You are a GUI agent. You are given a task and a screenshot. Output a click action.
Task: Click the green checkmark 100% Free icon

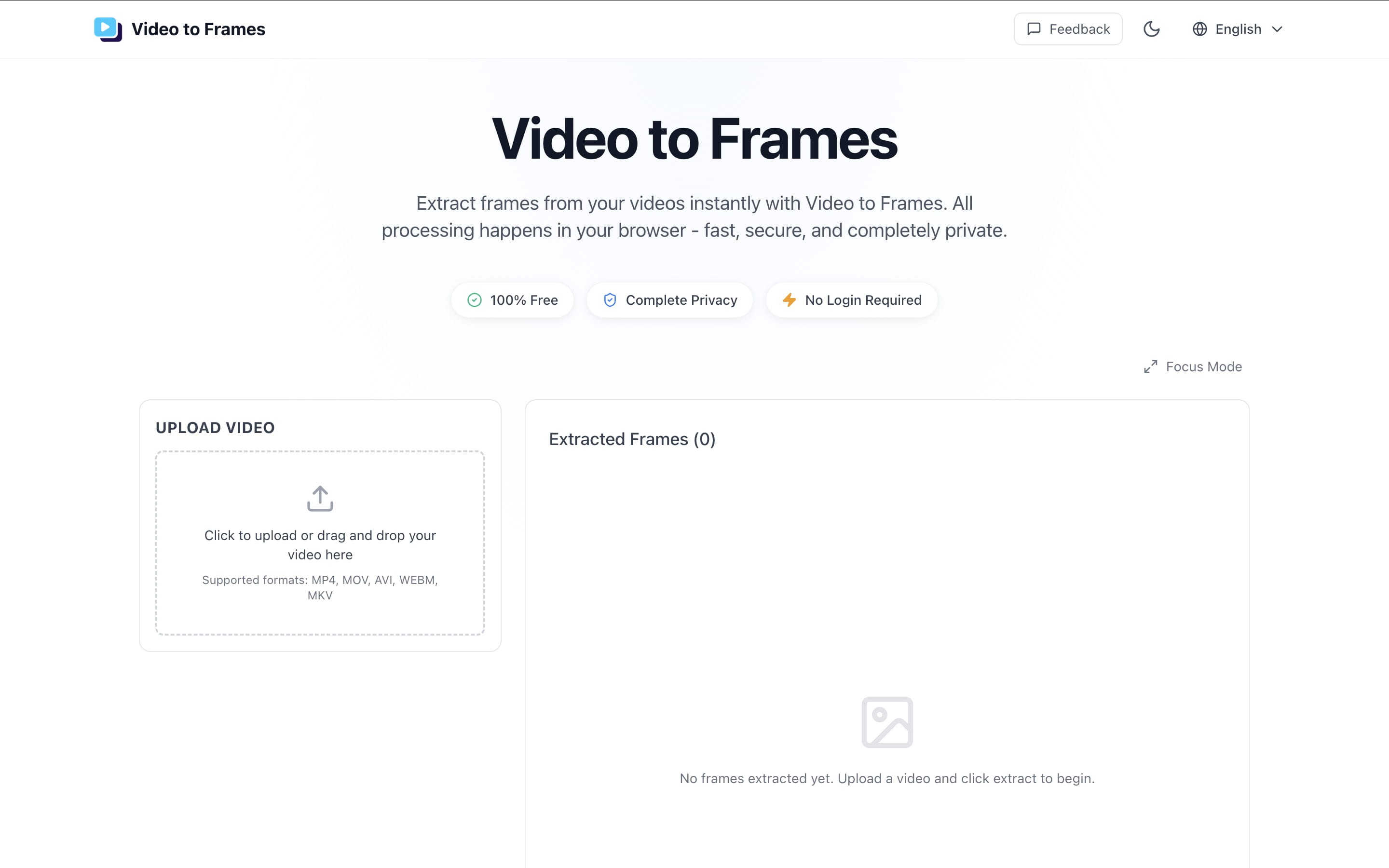(474, 300)
